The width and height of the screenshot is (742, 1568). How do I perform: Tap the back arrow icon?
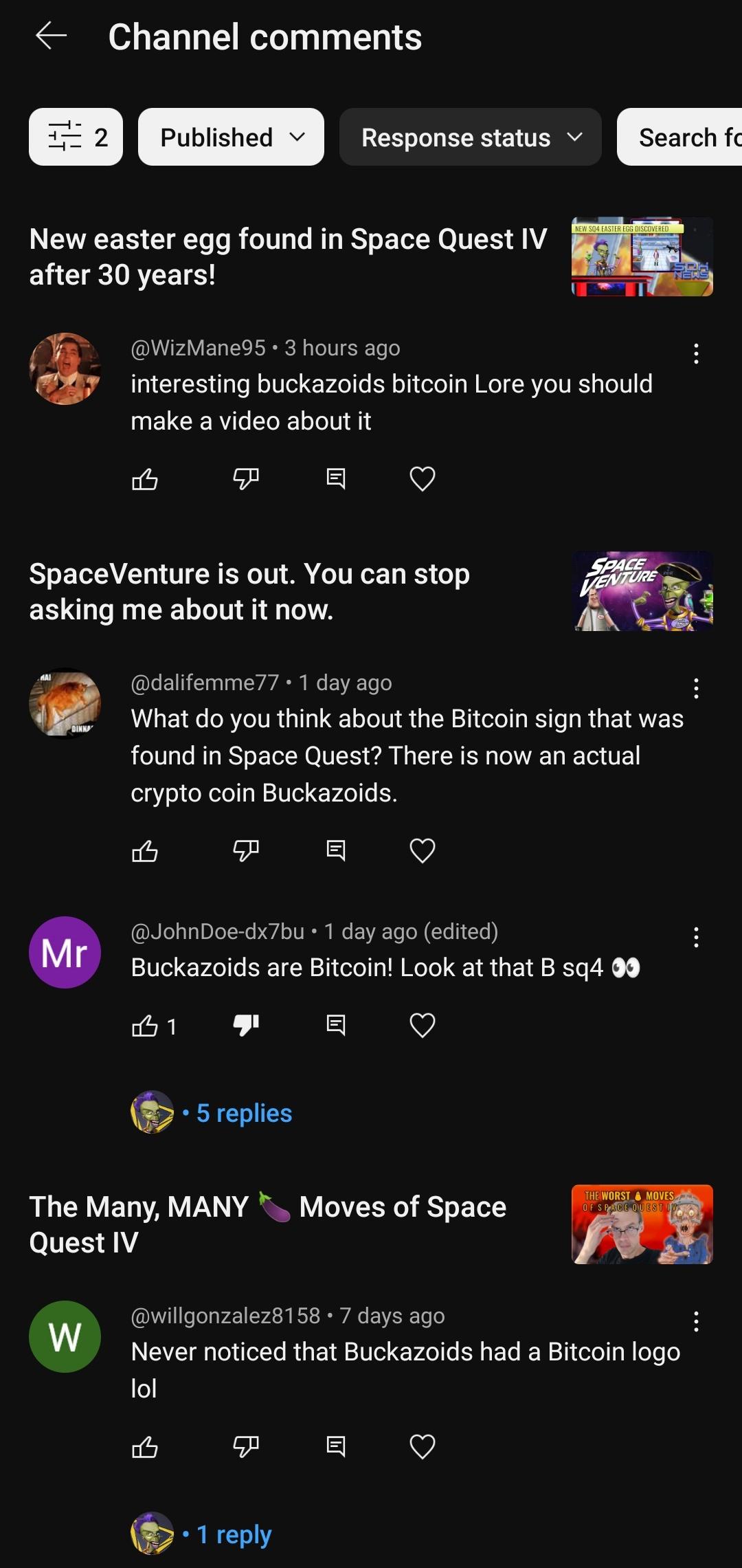click(52, 36)
